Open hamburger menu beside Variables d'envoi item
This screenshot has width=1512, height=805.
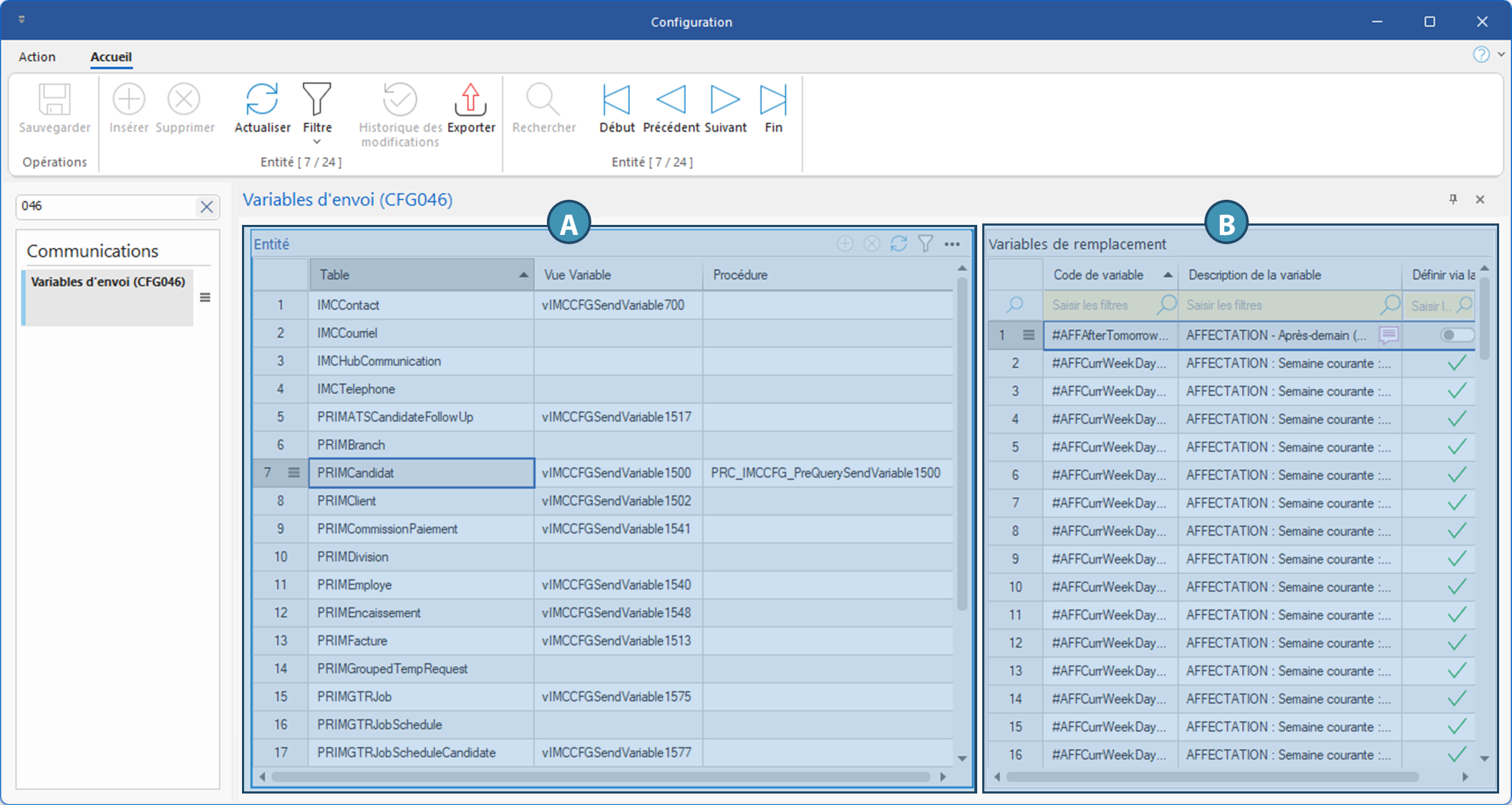[205, 297]
